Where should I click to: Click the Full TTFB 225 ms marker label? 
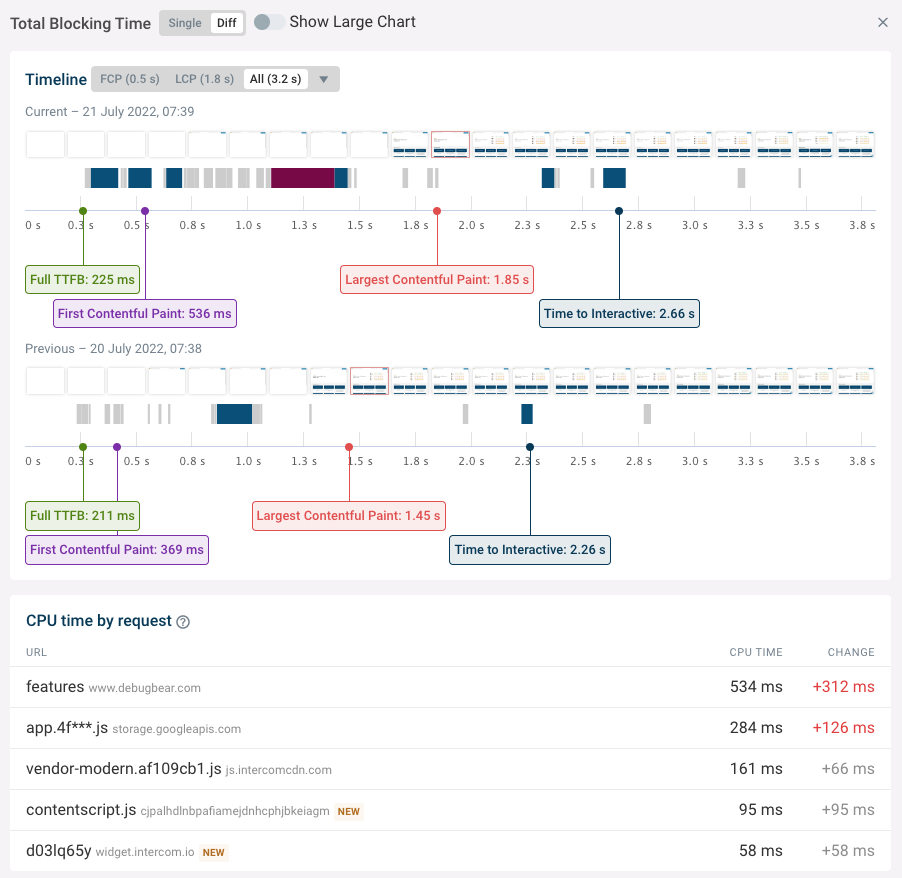82,279
